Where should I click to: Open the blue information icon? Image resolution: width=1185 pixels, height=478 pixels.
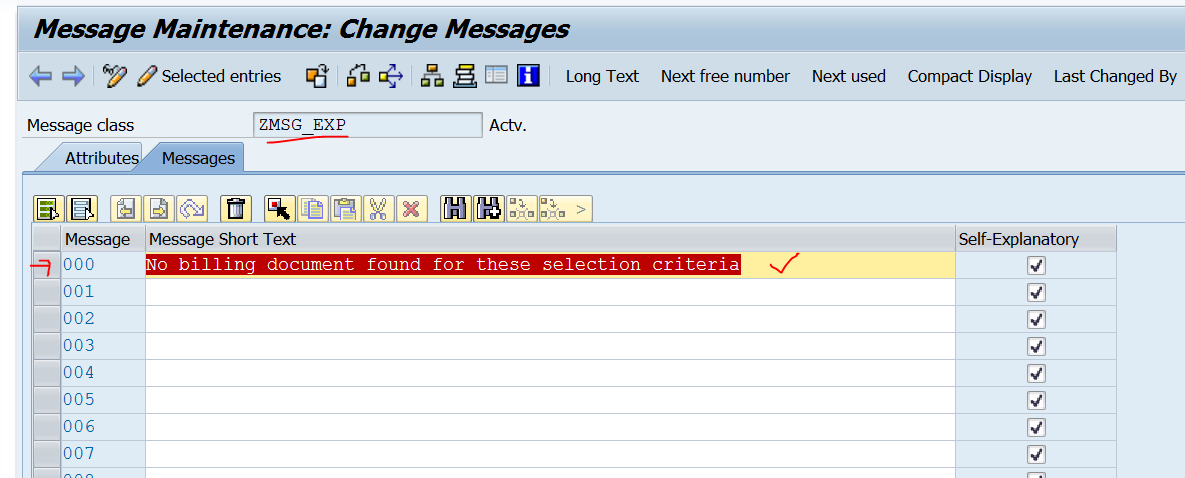coord(528,76)
